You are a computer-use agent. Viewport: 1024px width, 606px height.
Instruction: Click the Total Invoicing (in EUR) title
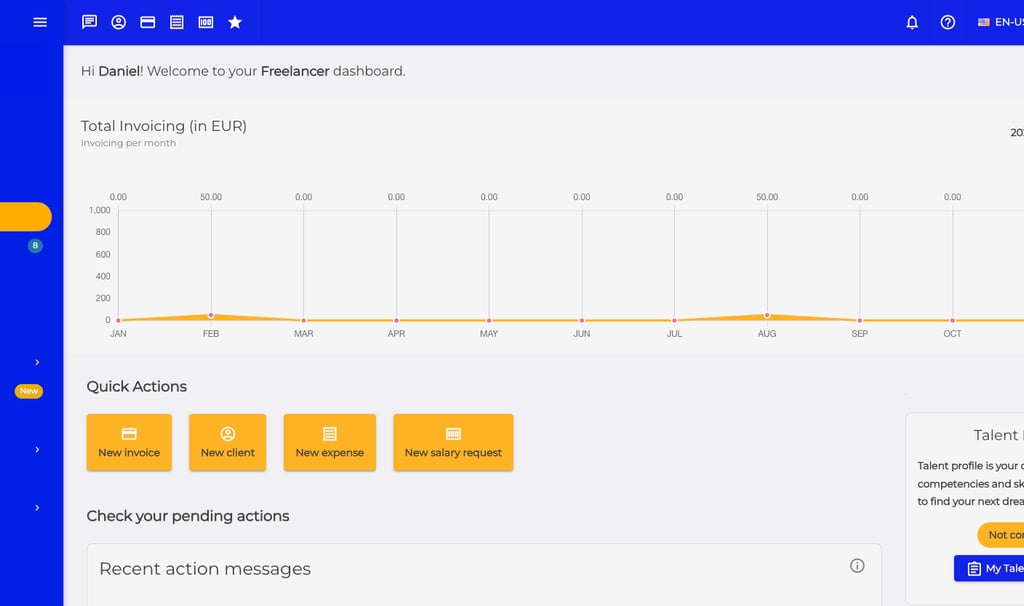tap(164, 126)
